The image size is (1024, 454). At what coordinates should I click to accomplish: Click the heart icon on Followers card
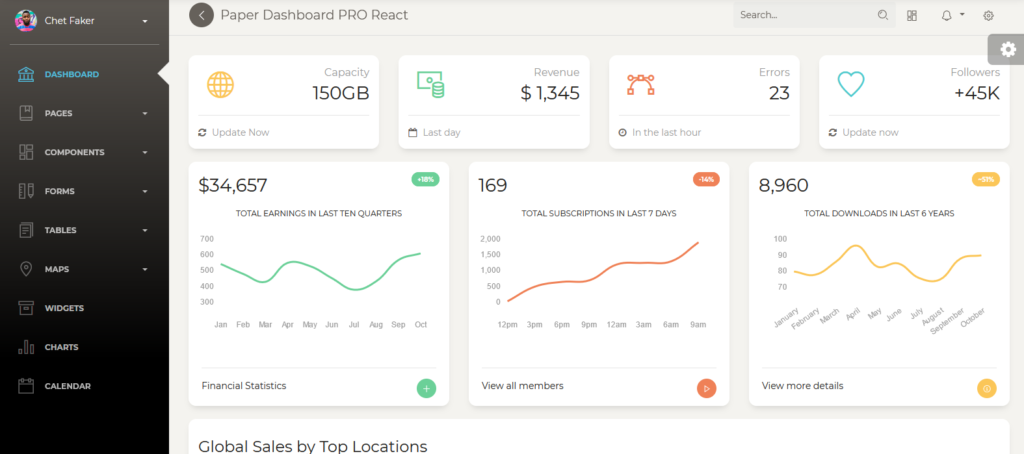tap(851, 84)
